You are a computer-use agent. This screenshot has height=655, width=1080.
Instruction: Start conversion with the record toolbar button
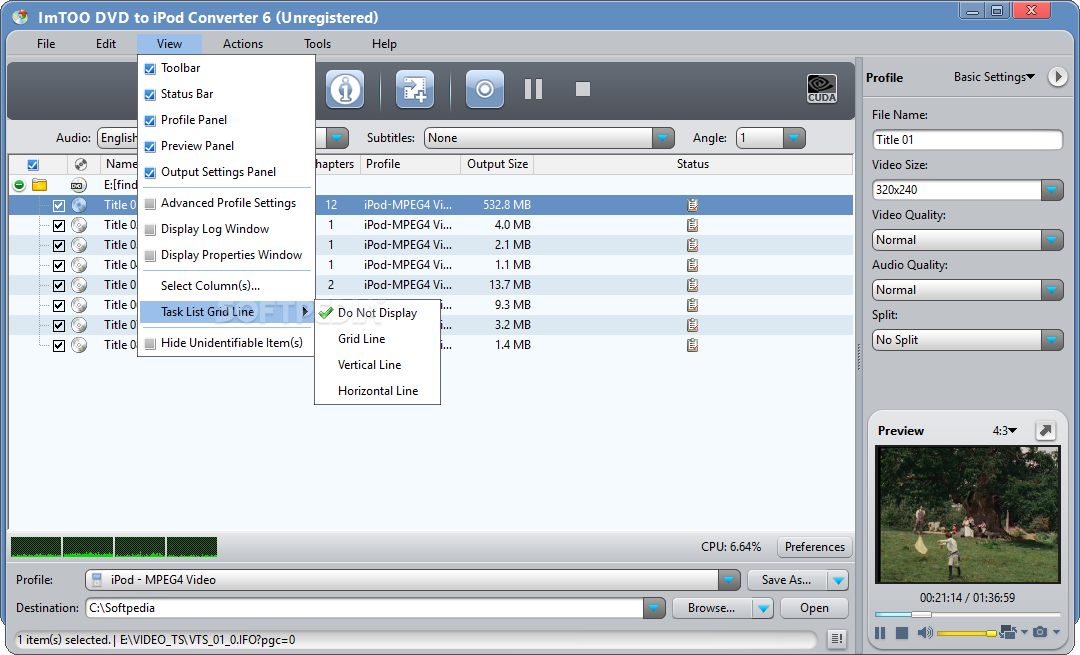[485, 89]
